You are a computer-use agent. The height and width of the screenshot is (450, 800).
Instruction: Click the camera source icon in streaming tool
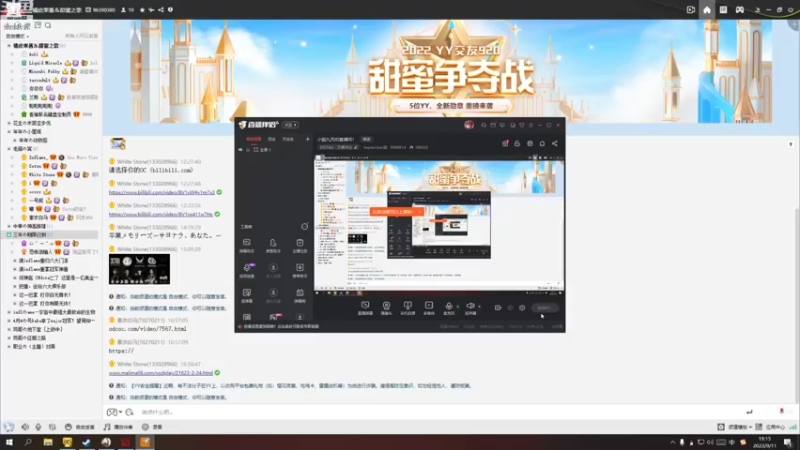click(386, 307)
